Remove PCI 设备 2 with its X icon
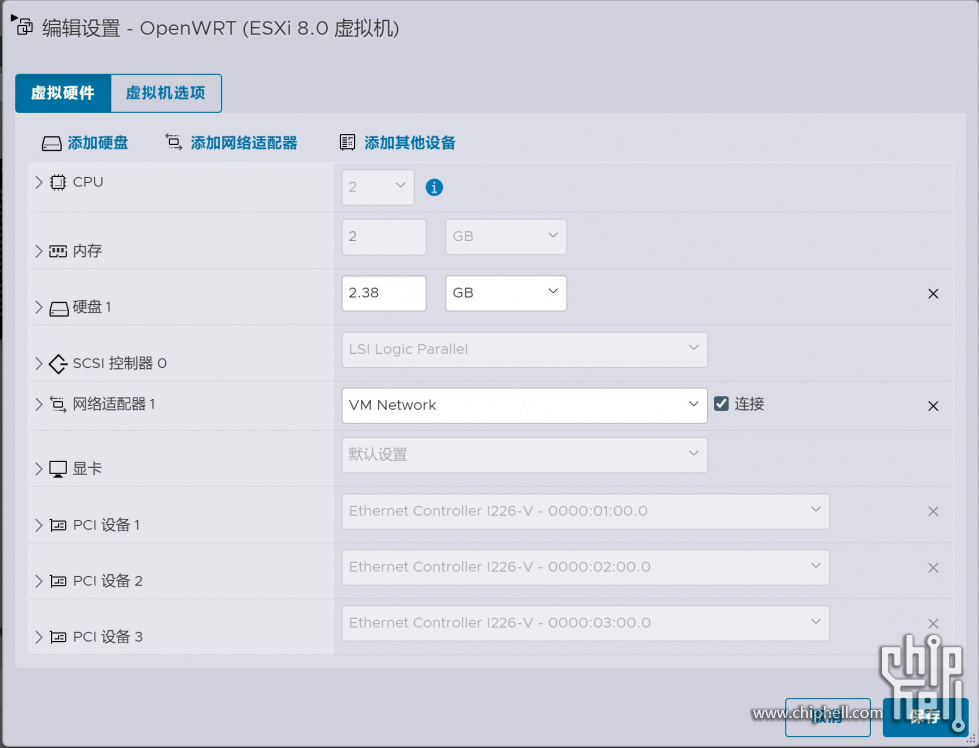 click(933, 568)
